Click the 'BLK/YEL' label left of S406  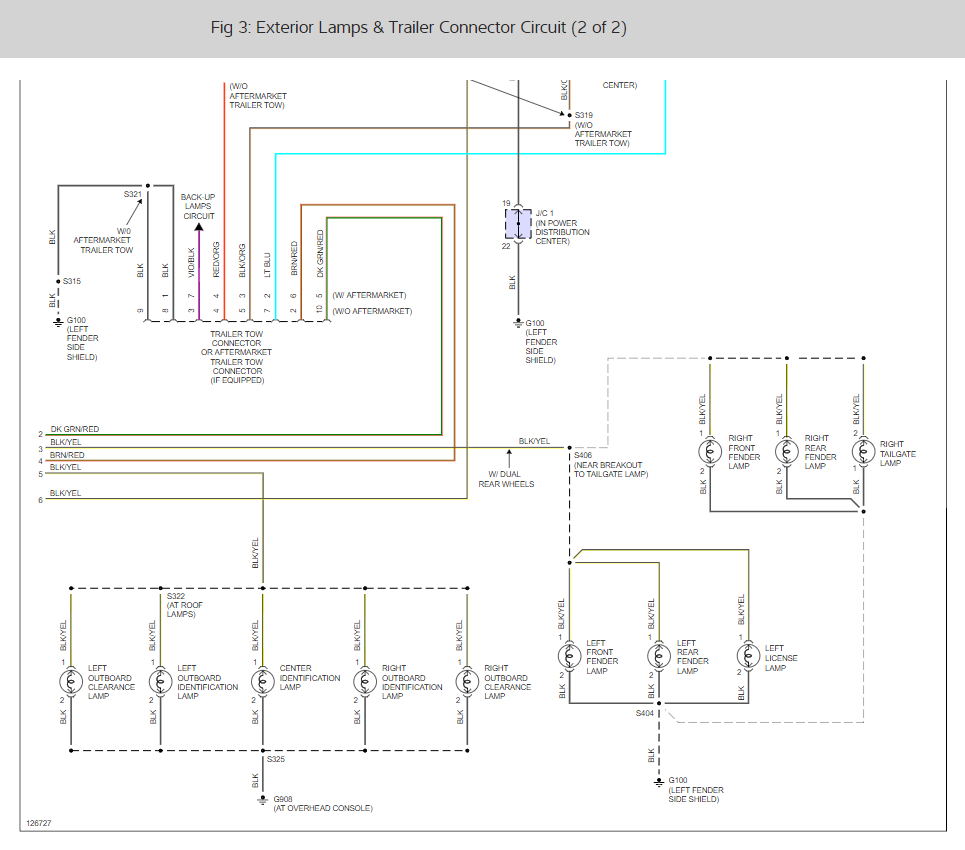(x=534, y=441)
